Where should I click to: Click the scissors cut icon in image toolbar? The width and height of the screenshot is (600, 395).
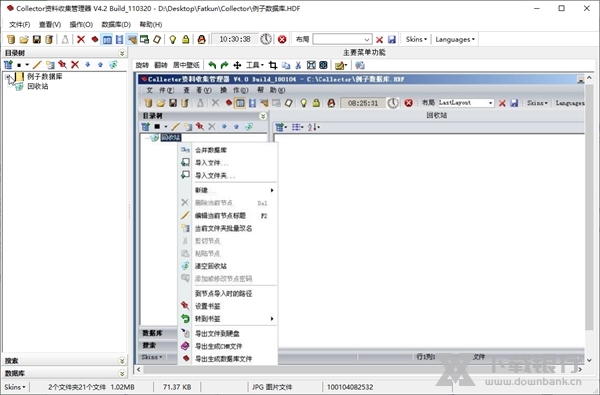pyautogui.click(x=298, y=65)
